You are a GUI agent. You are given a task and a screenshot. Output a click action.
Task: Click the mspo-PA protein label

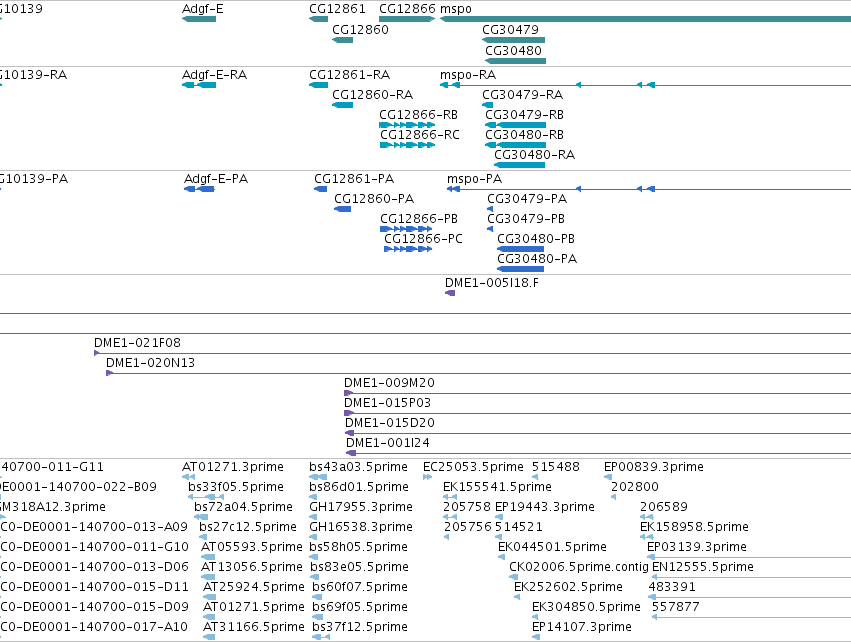pyautogui.click(x=474, y=179)
